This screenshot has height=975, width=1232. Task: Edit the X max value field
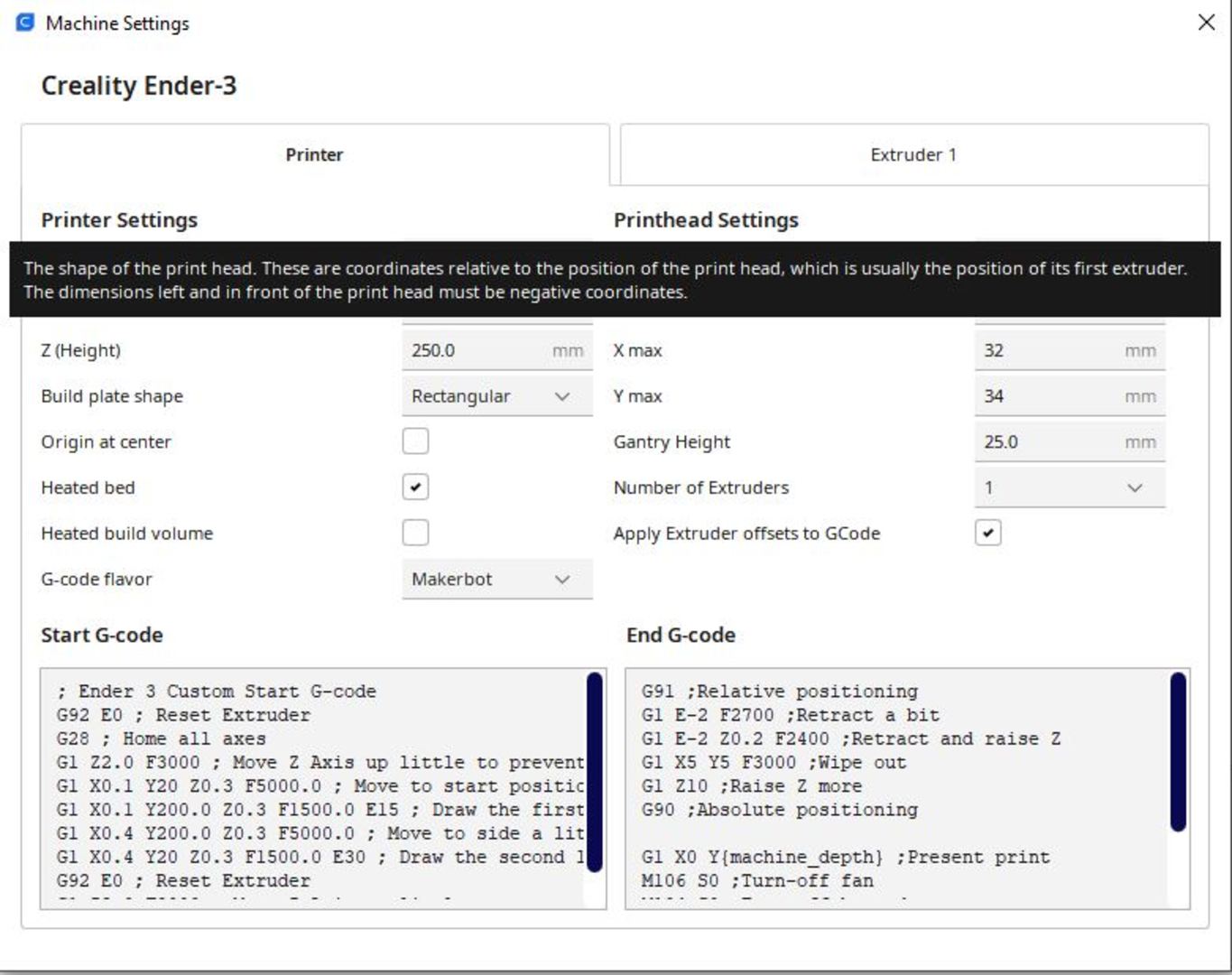point(1070,350)
